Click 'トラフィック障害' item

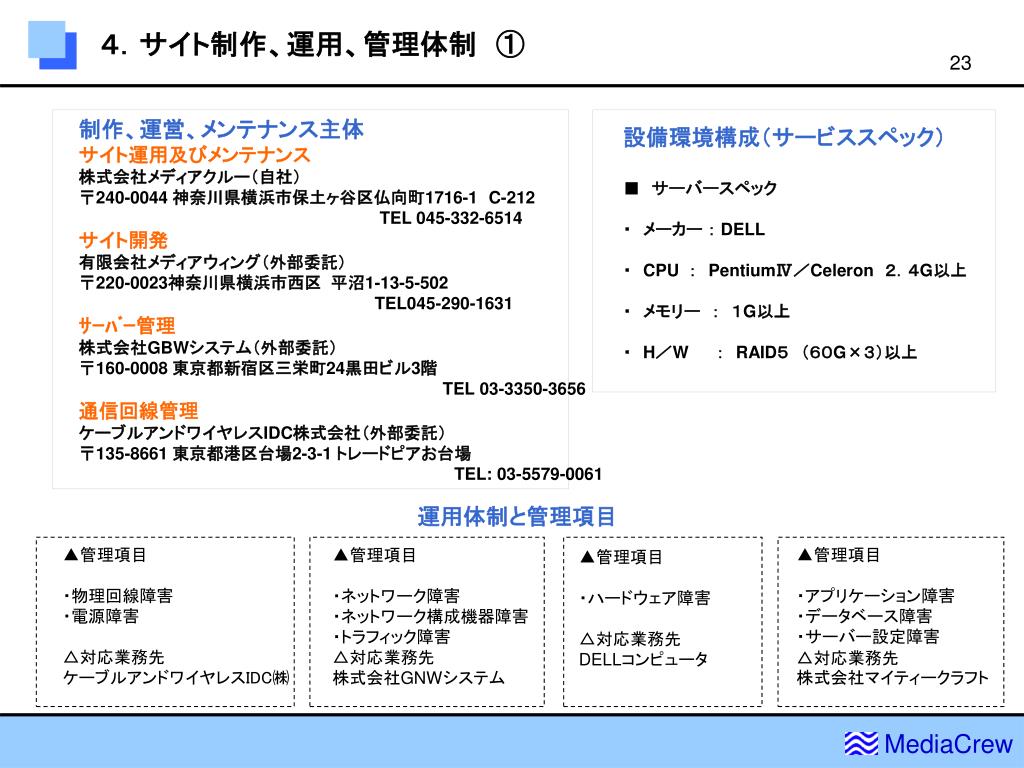(391, 637)
